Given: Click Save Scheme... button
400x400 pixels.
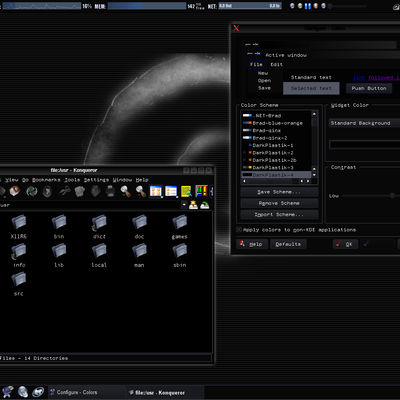Looking at the screenshot, I should [279, 192].
